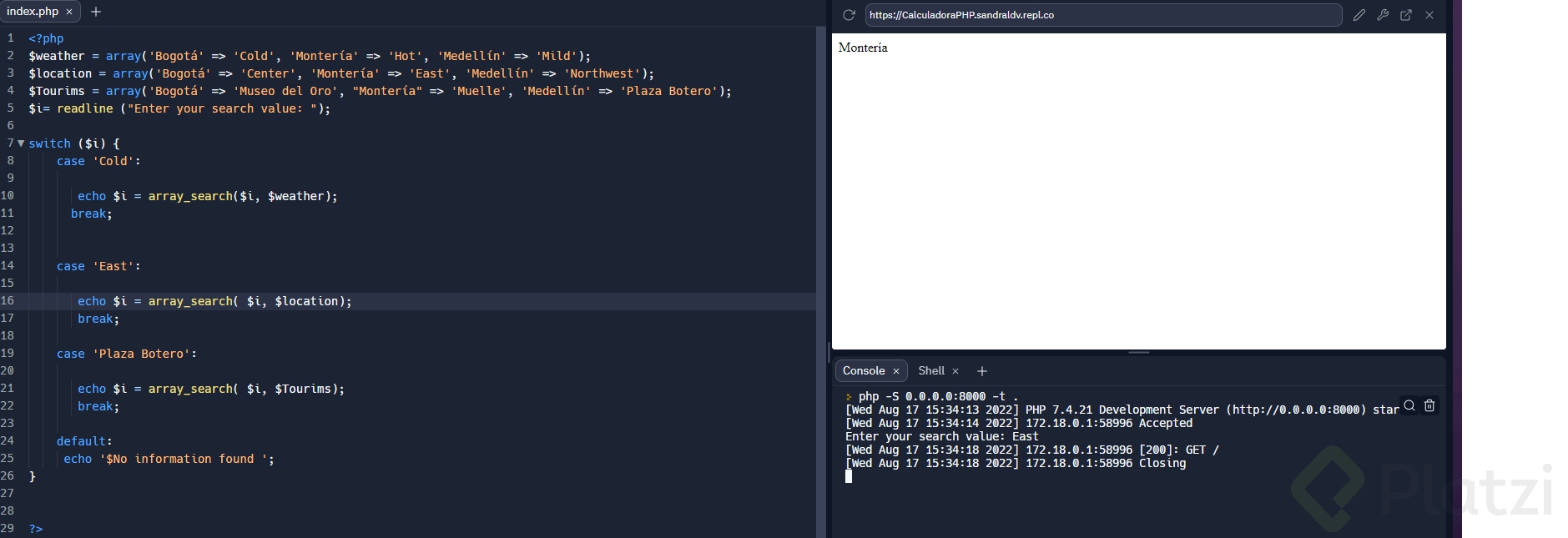The image size is (1568, 538).
Task: Click '$Tourims' variable on line 4
Action: point(57,91)
